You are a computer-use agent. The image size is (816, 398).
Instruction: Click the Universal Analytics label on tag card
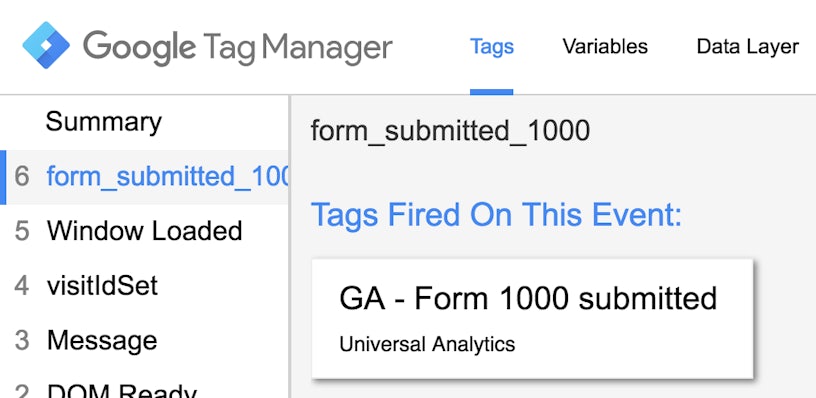click(x=427, y=344)
